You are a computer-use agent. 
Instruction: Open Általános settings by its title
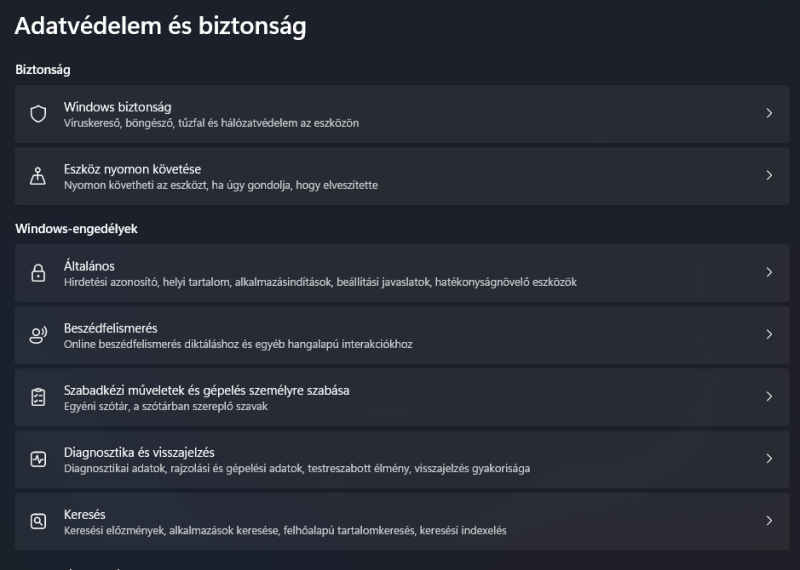click(x=89, y=265)
